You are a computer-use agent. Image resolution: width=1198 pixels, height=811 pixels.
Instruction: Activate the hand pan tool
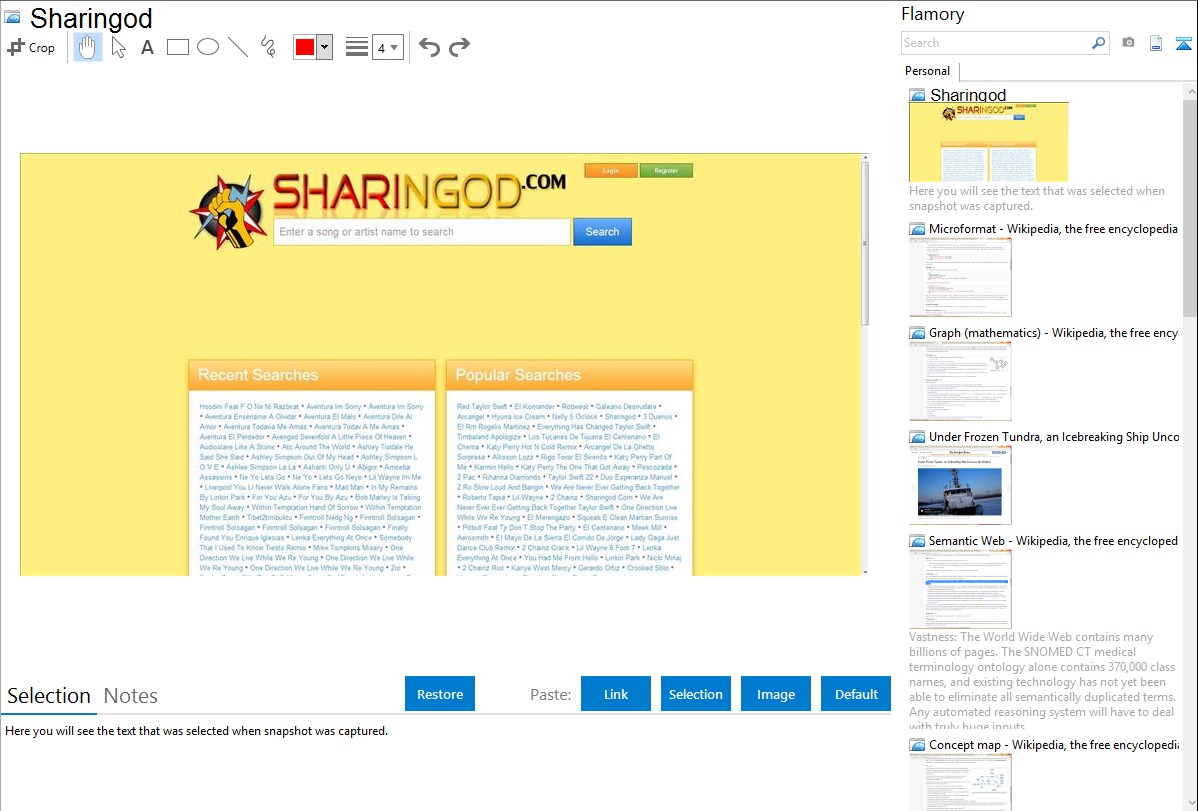point(87,47)
